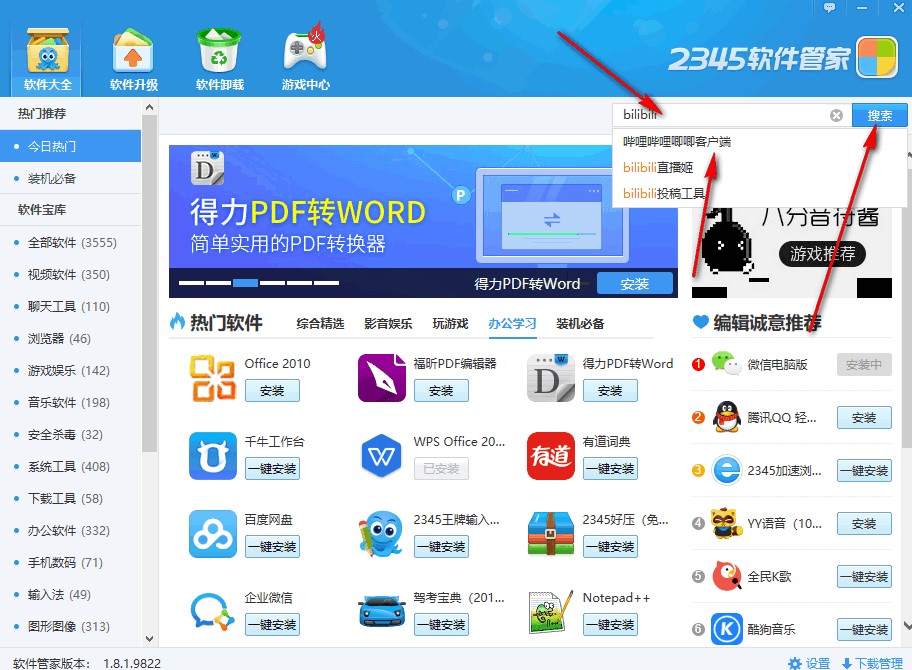Choose 哔哩哔哩唧唧客户端 search suggestion
Image resolution: width=912 pixels, height=670 pixels.
(760, 141)
